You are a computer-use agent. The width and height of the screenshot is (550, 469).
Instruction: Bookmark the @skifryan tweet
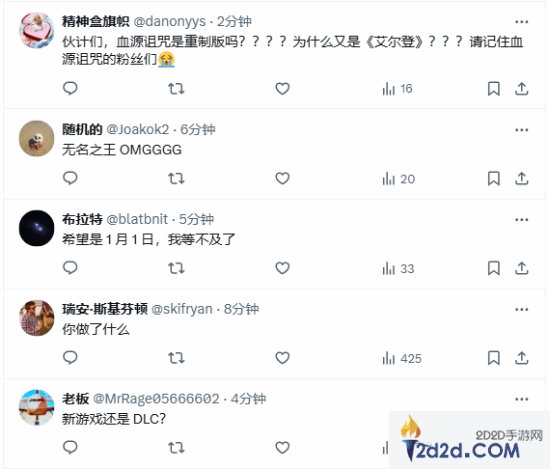click(x=494, y=358)
